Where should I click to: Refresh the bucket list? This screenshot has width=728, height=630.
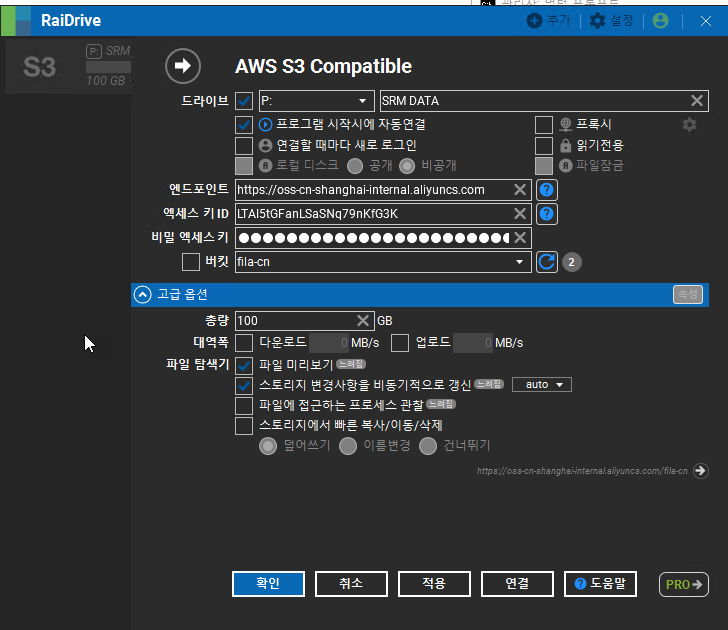tap(547, 262)
